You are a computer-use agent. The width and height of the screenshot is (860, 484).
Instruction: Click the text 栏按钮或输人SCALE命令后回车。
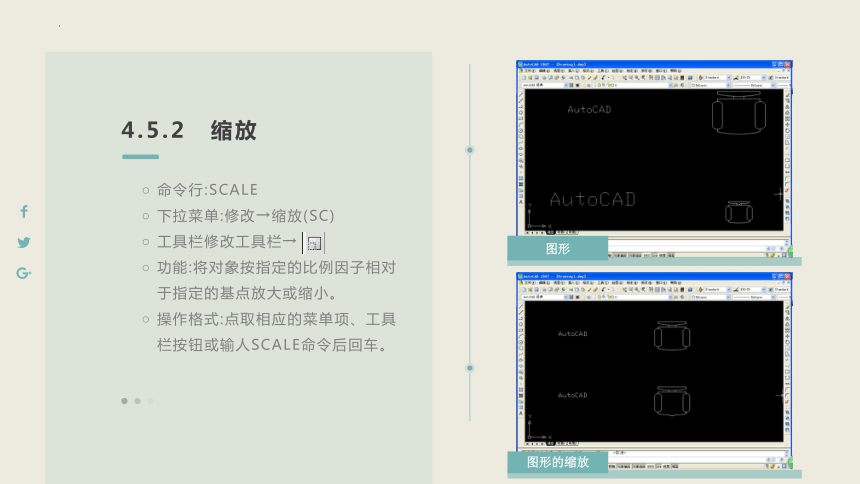[x=274, y=345]
